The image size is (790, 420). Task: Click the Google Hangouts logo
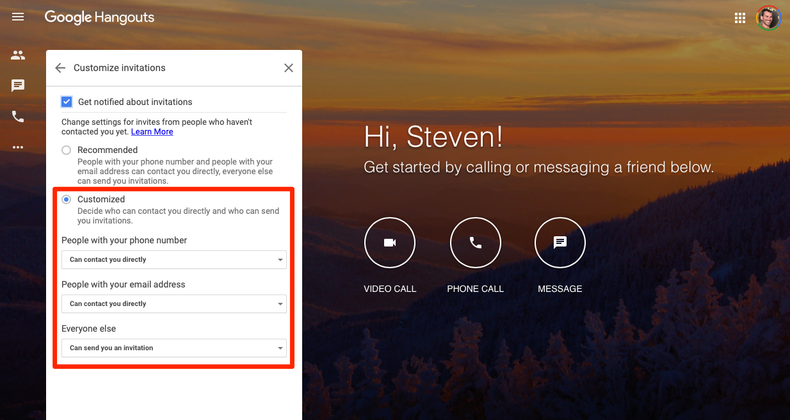tap(99, 18)
